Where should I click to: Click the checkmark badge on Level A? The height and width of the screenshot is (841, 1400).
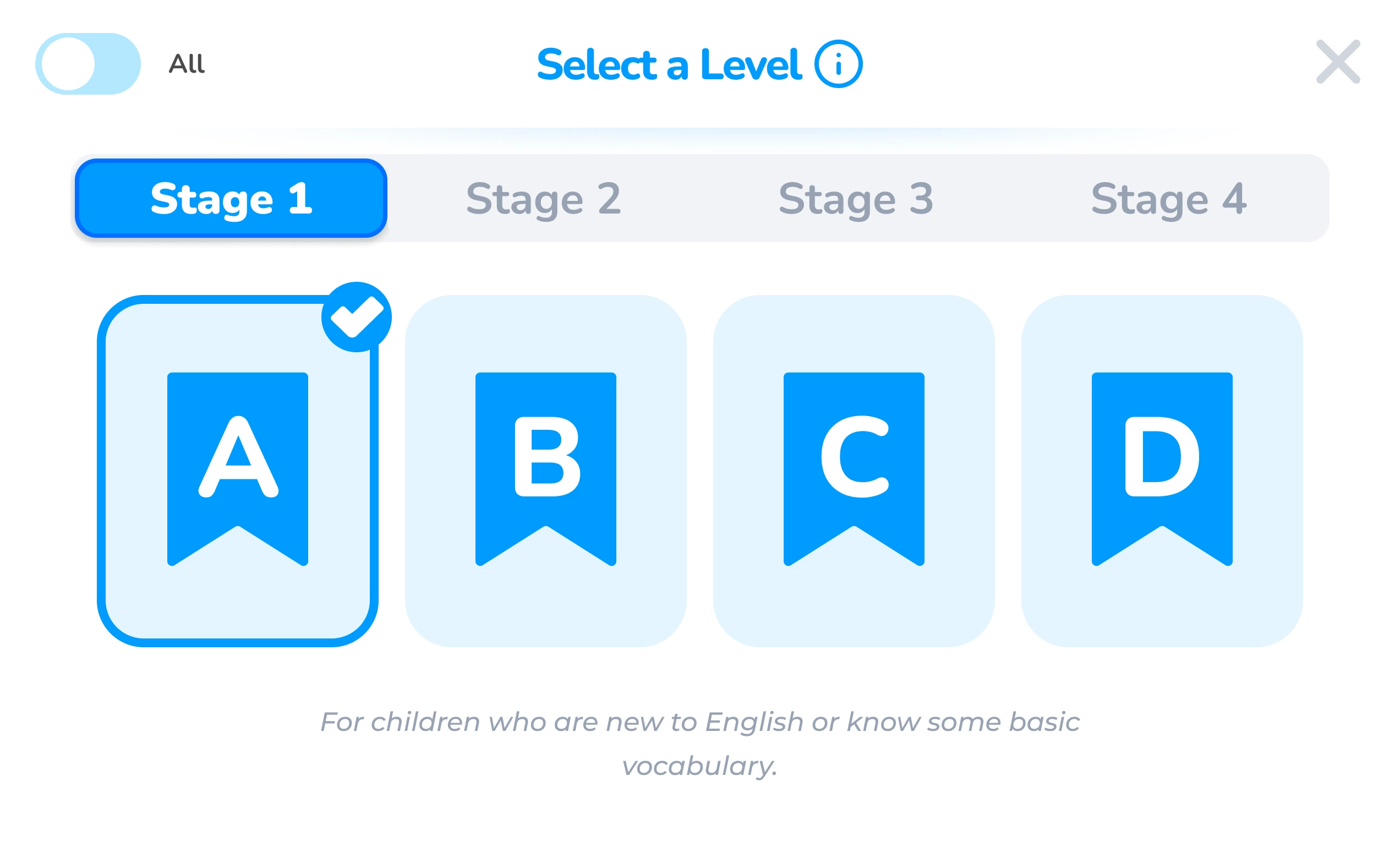pyautogui.click(x=357, y=317)
